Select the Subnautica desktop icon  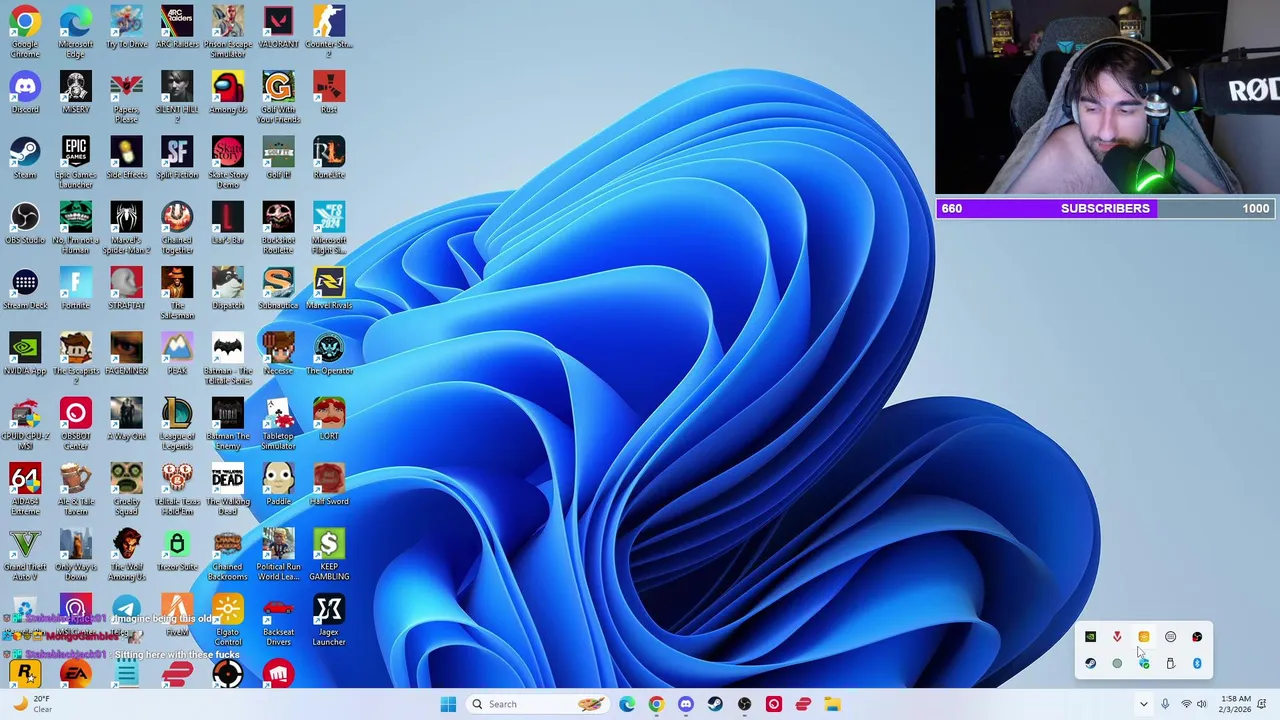click(278, 288)
